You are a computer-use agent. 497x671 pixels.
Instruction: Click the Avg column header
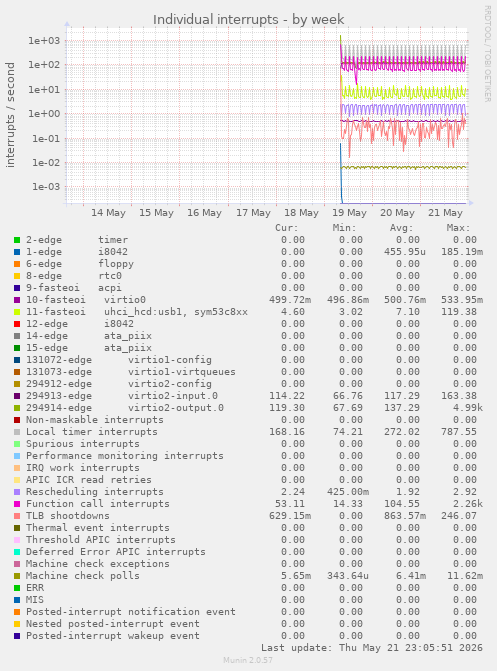(x=401, y=228)
